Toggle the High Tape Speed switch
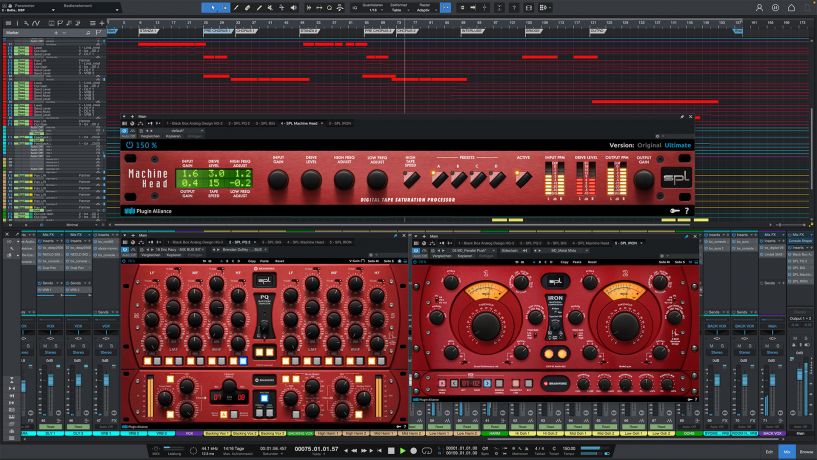The image size is (817, 460). coord(412,179)
